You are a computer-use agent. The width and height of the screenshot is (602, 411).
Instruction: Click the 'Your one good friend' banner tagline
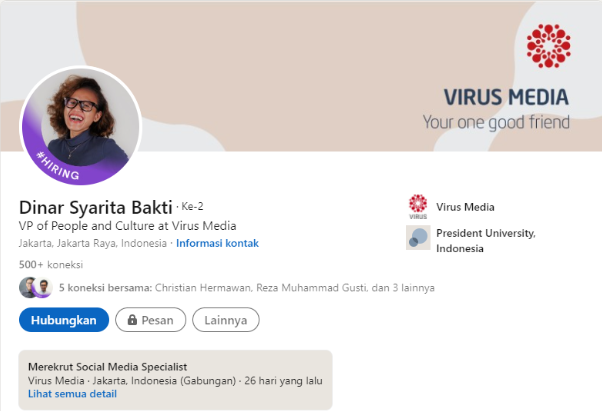pyautogui.click(x=496, y=122)
